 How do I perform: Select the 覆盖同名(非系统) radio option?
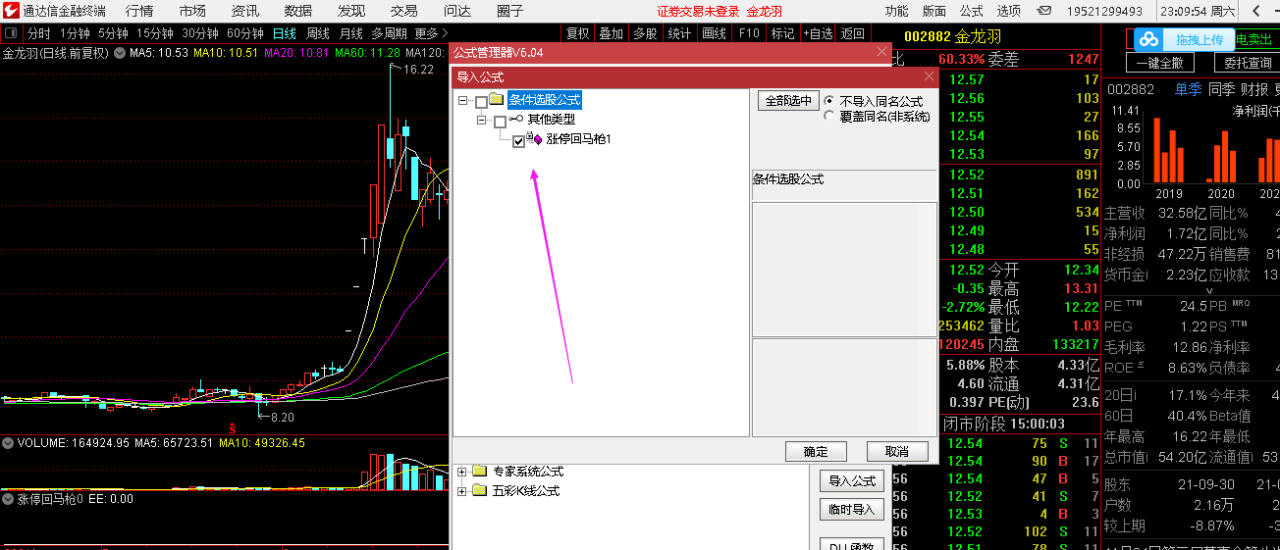829,116
